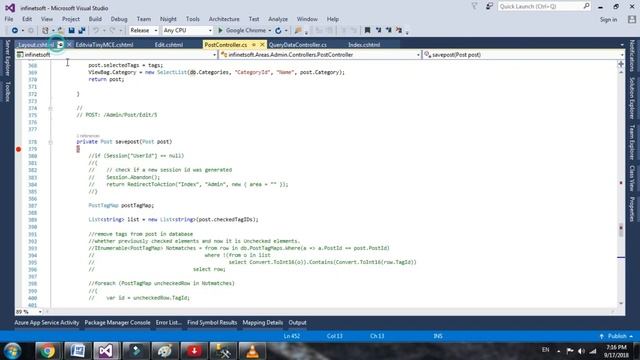Expand the Google Chrome browser target dropdown arrow
This screenshot has height=360, width=640.
pyautogui.click(x=269, y=30)
